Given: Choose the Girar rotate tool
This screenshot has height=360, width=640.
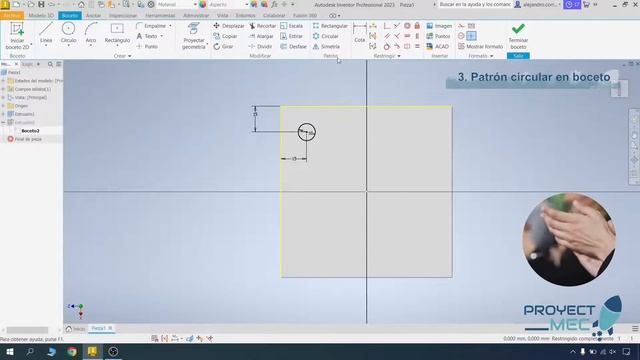Looking at the screenshot, I should pos(223,47).
